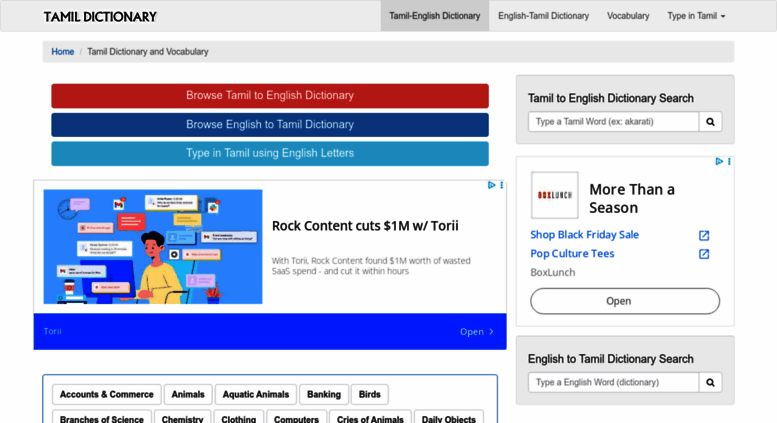Click the Tamil to English search magnifier icon

[710, 122]
